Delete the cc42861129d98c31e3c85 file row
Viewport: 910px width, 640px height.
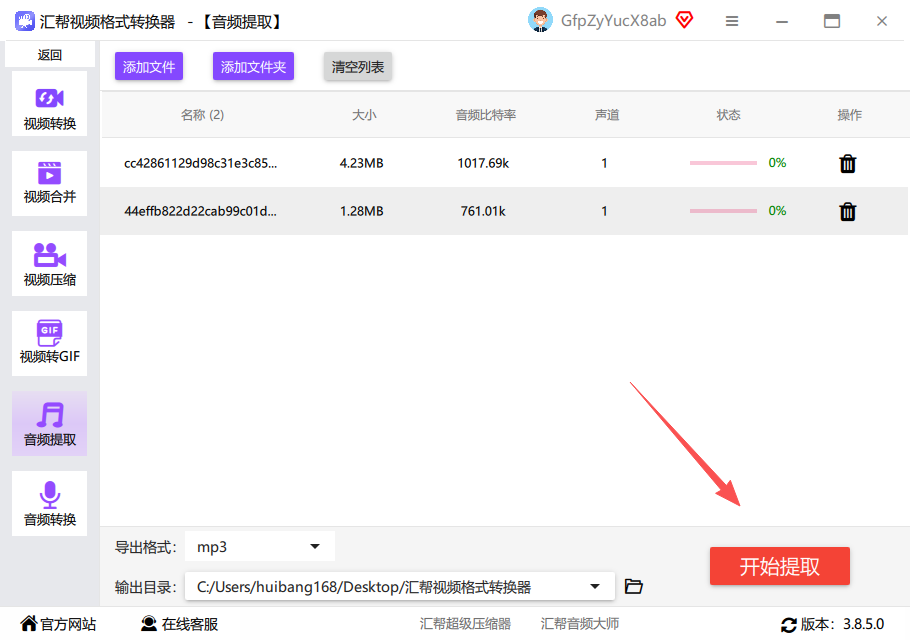pos(847,164)
